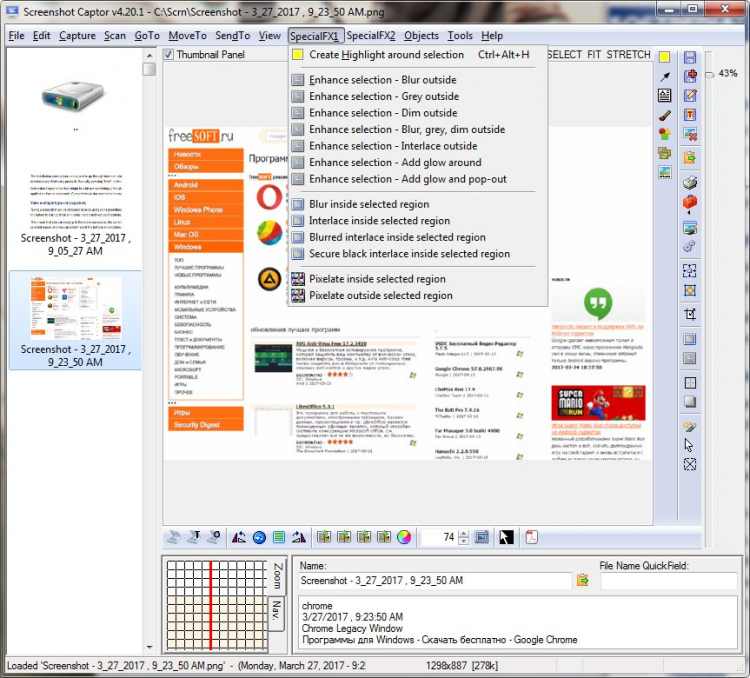This screenshot has height=678, width=750.
Task: Select the paintbrush tool
Action: tap(664, 115)
